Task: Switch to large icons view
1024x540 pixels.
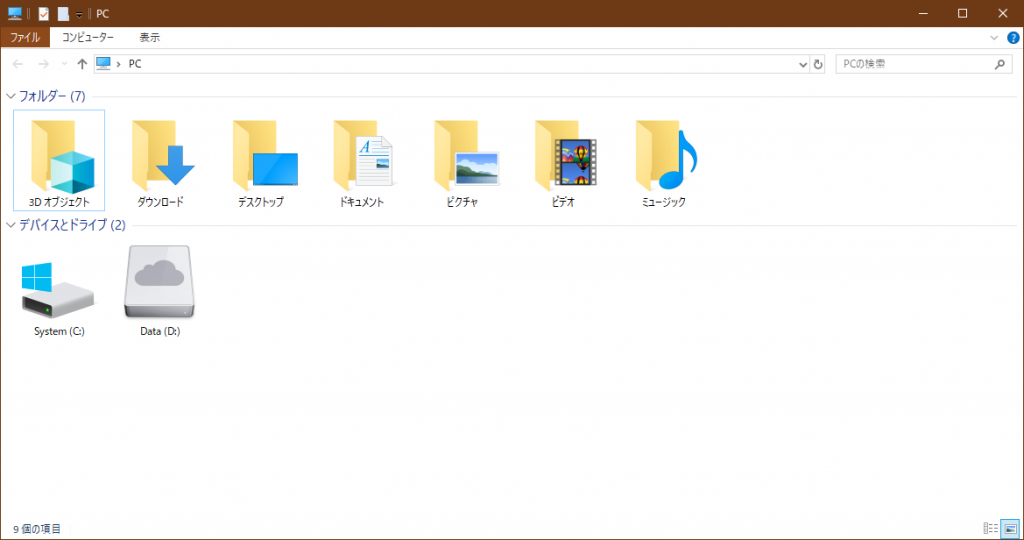Action: [1009, 528]
